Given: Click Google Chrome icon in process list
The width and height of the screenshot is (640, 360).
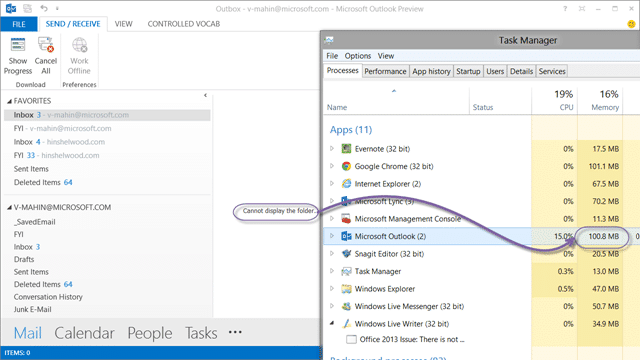Looking at the screenshot, I should (x=346, y=166).
